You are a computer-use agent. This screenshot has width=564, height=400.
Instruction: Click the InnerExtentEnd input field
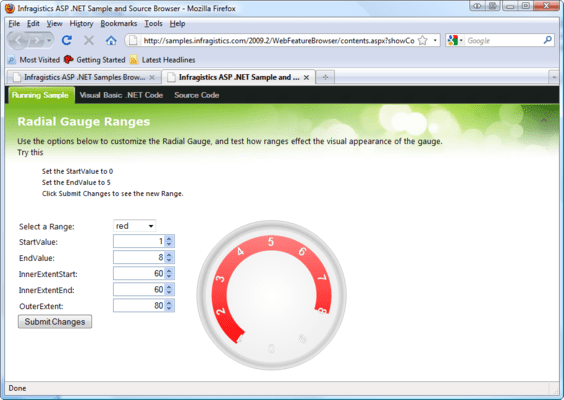pyautogui.click(x=139, y=289)
